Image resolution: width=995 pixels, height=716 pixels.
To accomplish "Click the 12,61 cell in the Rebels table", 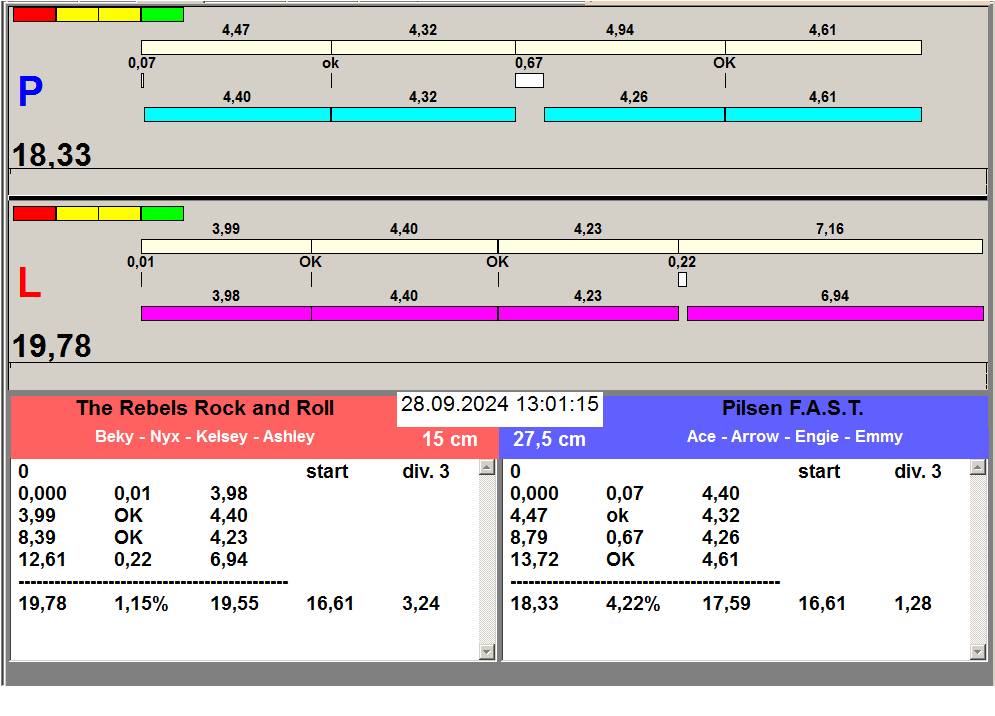I will (x=43, y=559).
